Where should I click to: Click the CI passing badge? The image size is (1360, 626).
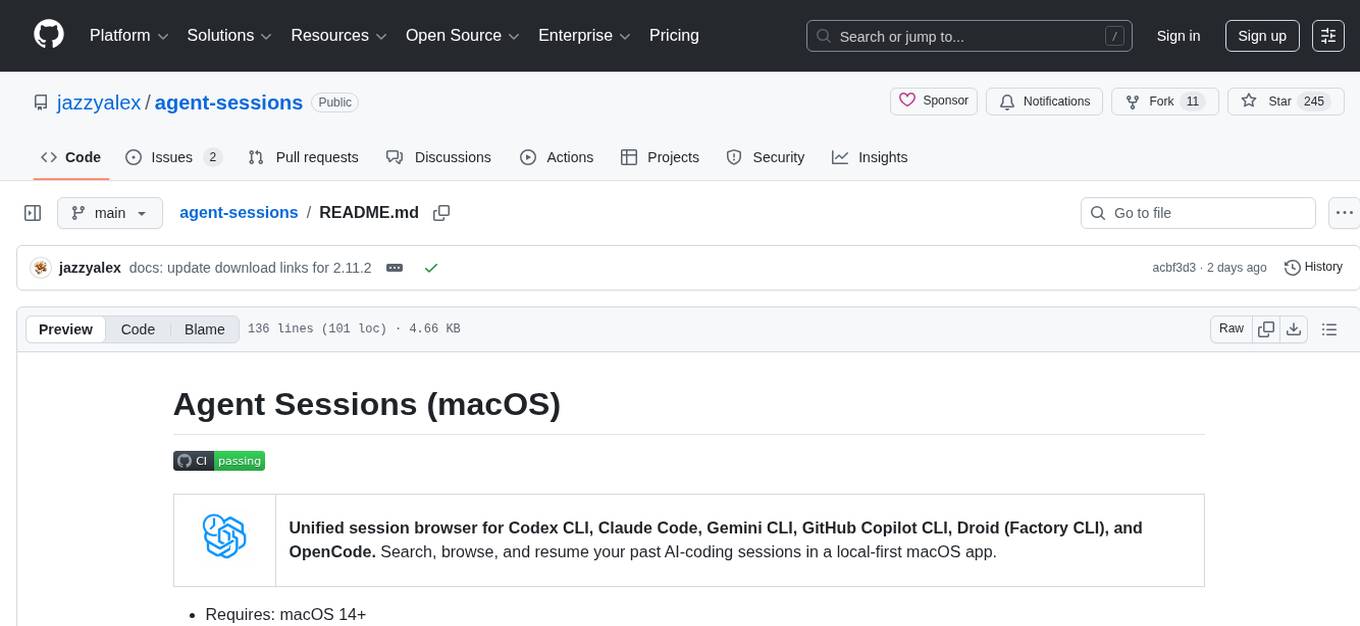pyautogui.click(x=219, y=460)
